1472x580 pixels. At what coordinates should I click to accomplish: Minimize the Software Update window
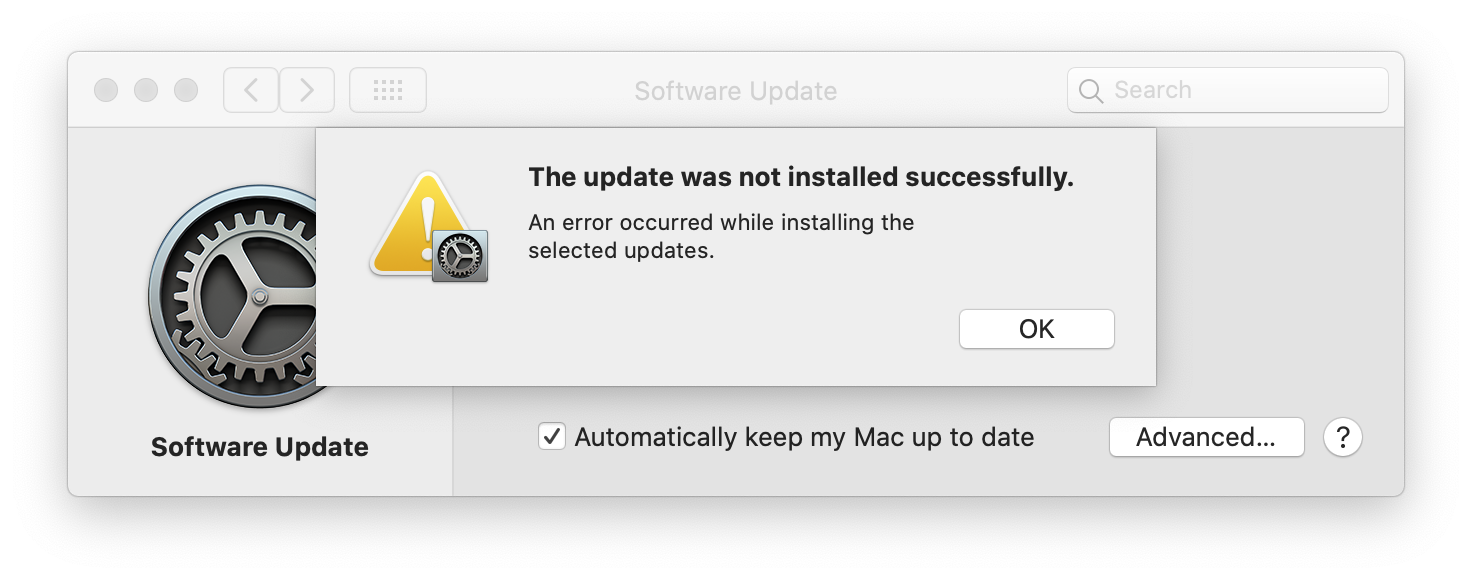click(146, 90)
